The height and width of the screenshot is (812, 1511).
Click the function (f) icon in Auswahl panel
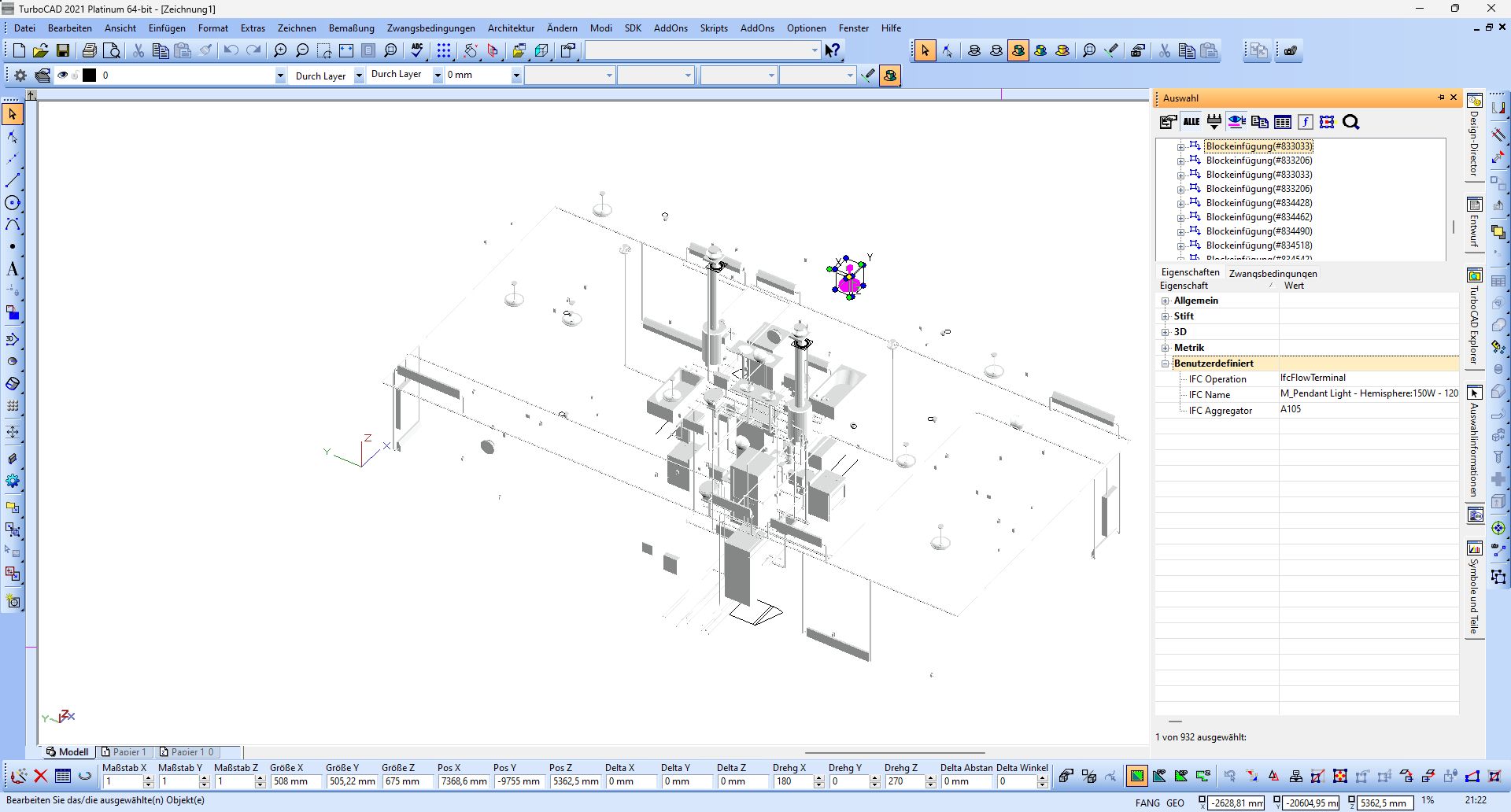coord(1306,122)
